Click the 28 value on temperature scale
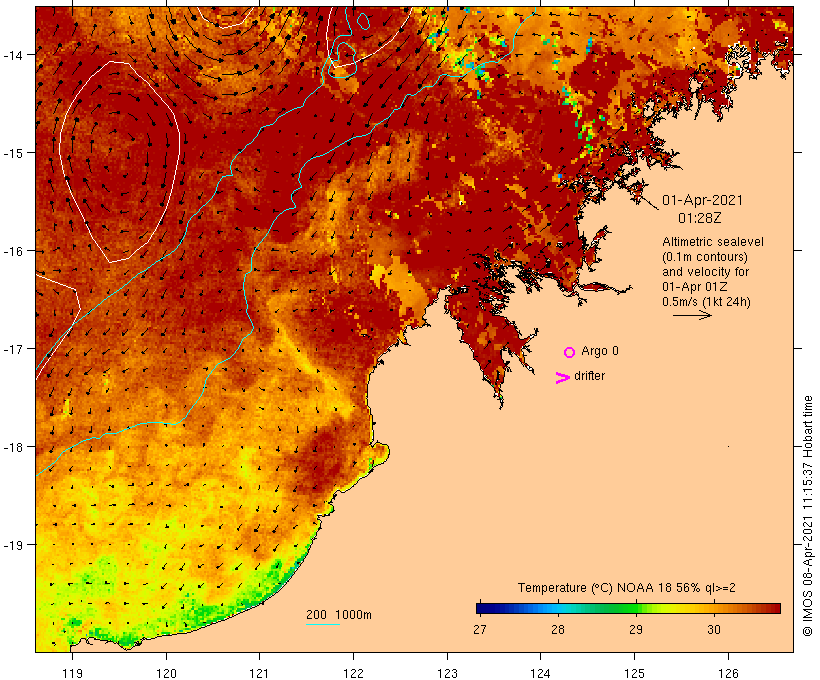The width and height of the screenshot is (820, 680). [557, 629]
